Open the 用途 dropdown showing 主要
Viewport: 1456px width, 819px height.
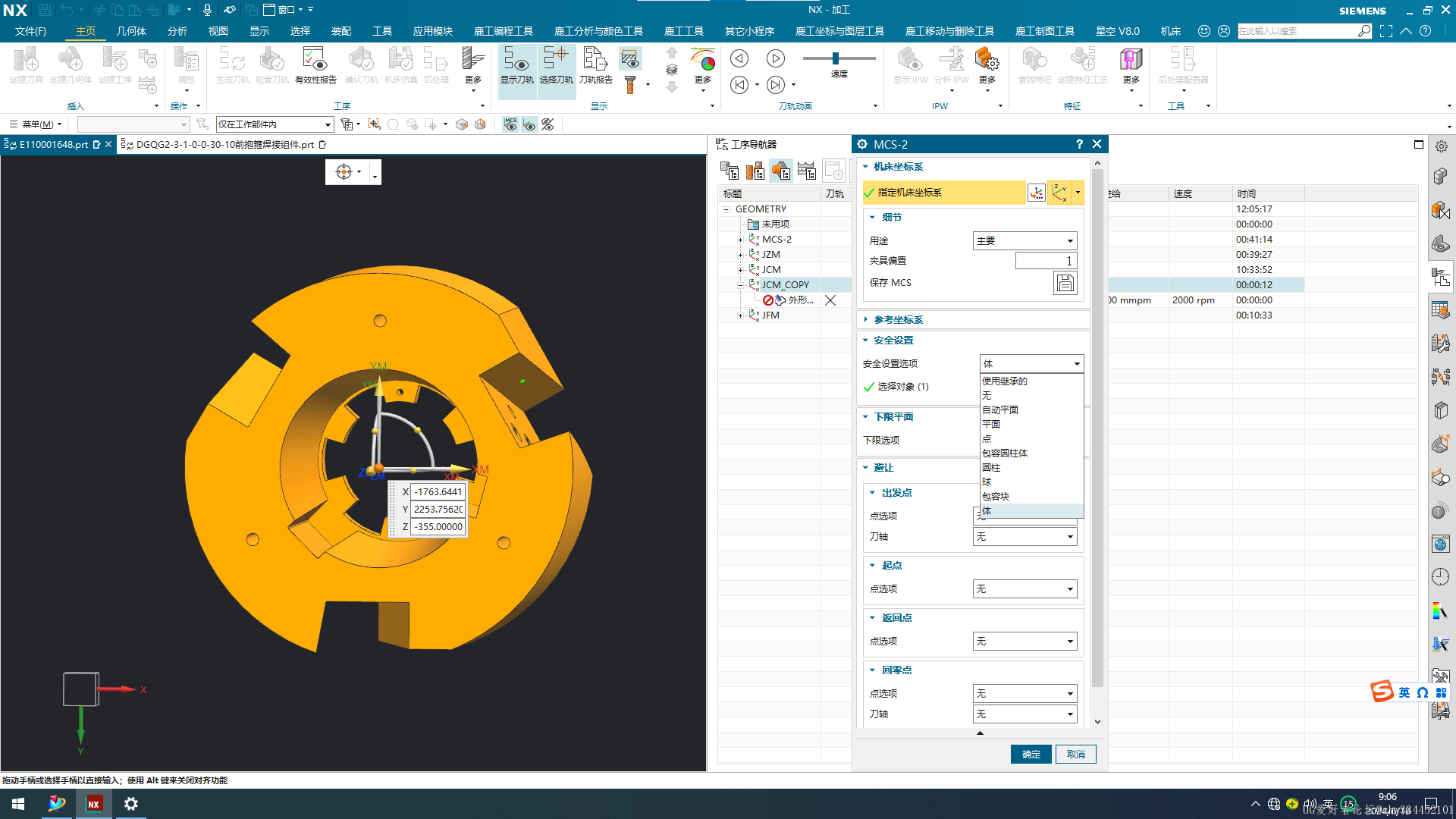(1025, 241)
